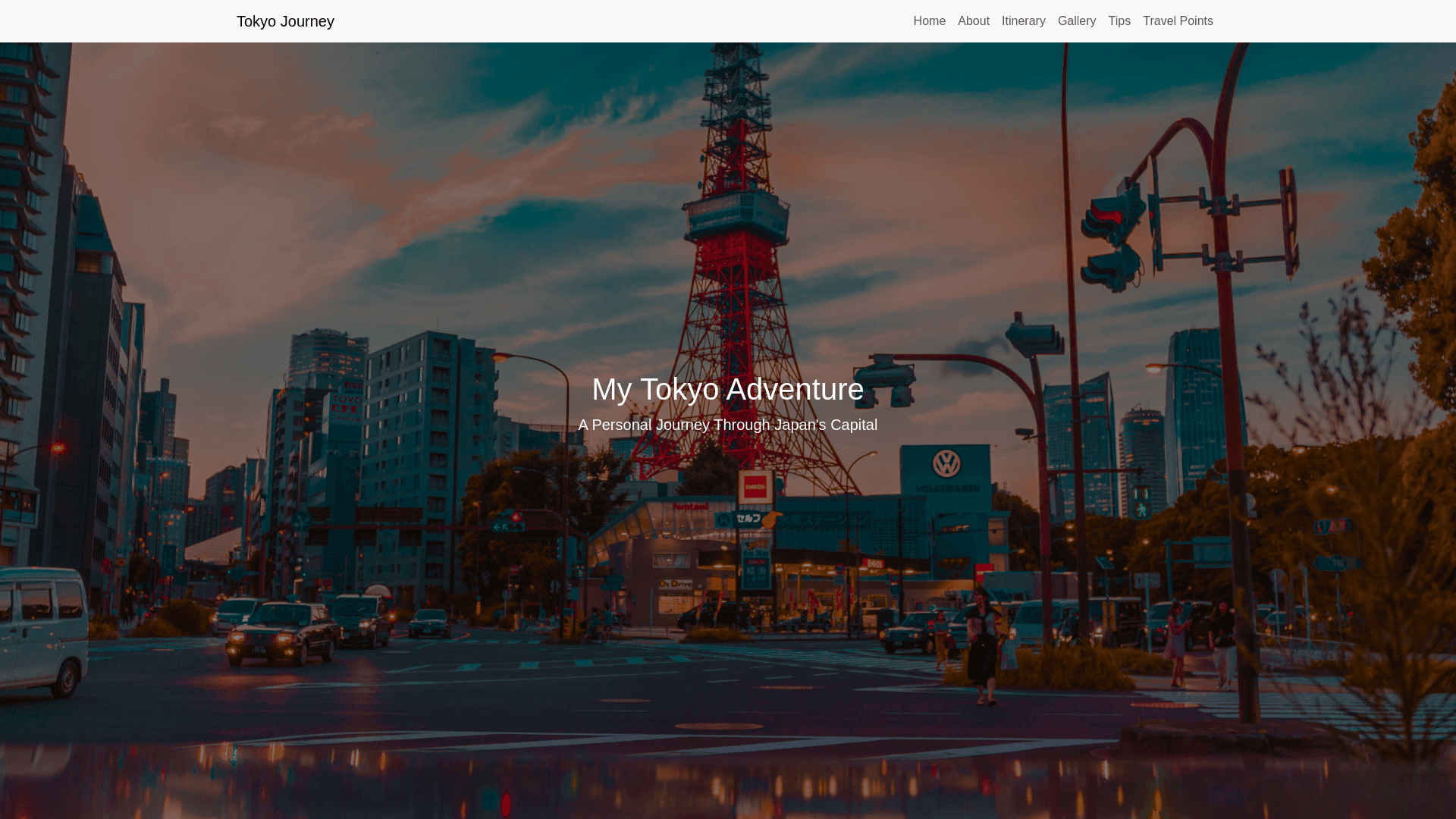Open the Itinerary nav item
The width and height of the screenshot is (1456, 819).
click(x=1023, y=21)
